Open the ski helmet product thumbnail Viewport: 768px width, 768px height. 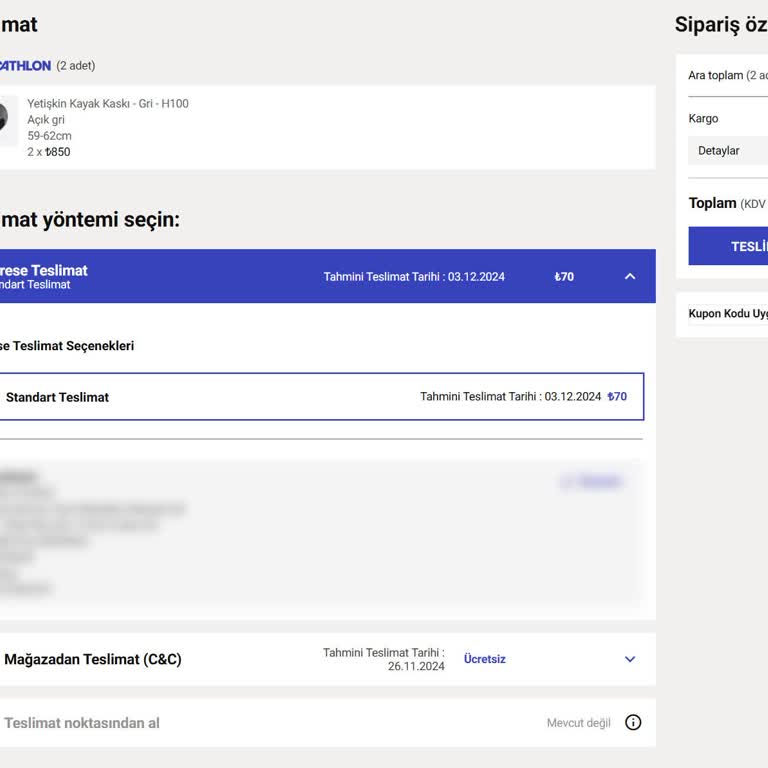point(6,119)
